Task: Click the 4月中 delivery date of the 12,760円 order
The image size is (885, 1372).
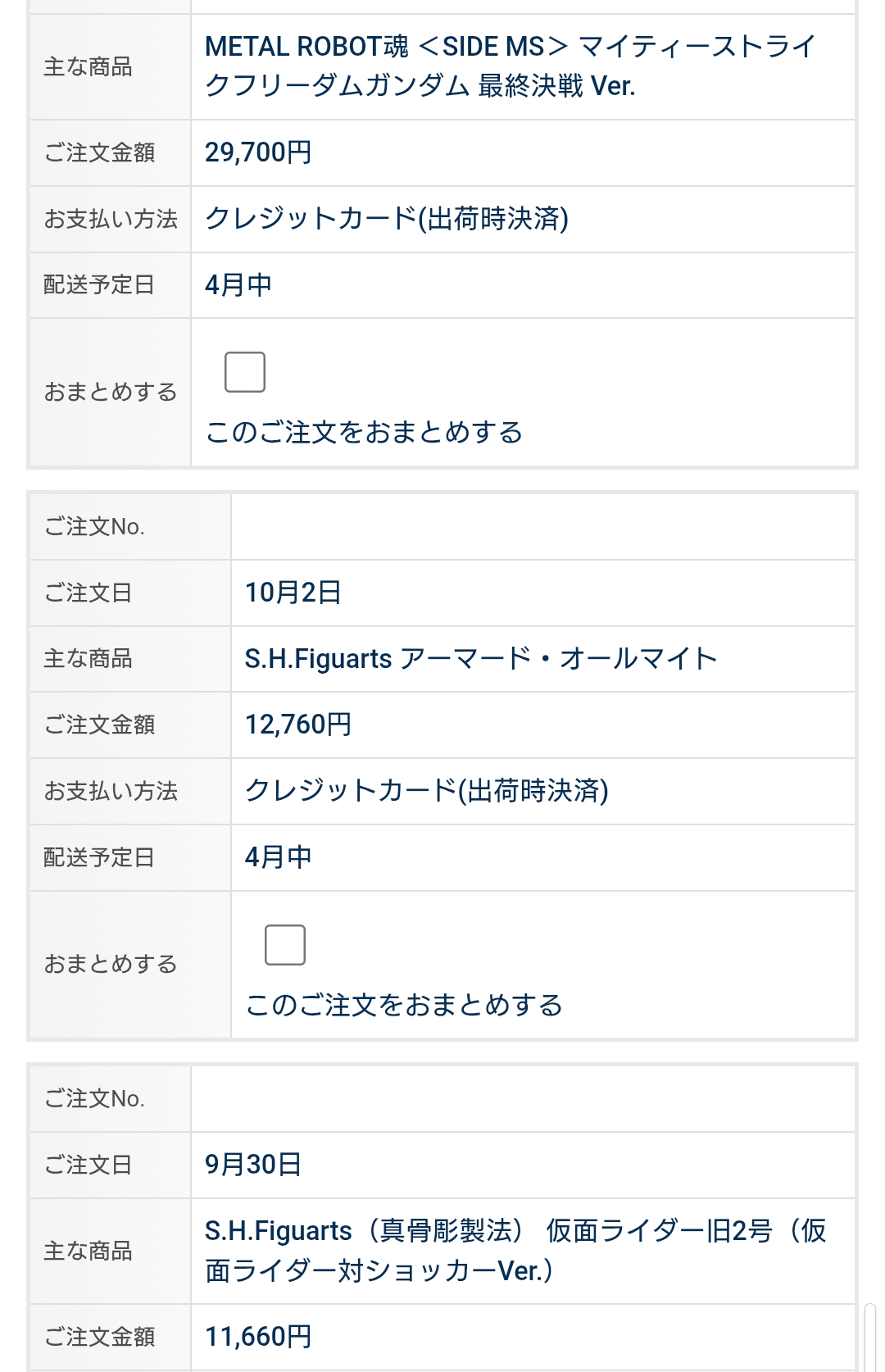Action: pos(279,857)
